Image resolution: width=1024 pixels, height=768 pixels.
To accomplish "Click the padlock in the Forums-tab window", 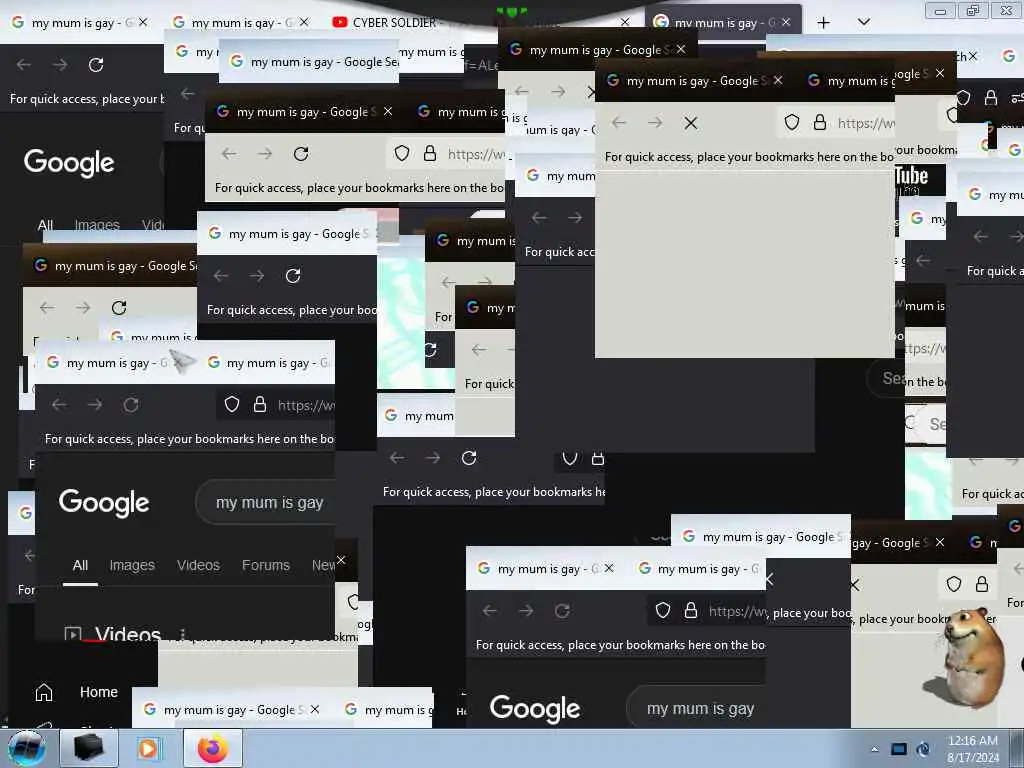I will tap(260, 404).
